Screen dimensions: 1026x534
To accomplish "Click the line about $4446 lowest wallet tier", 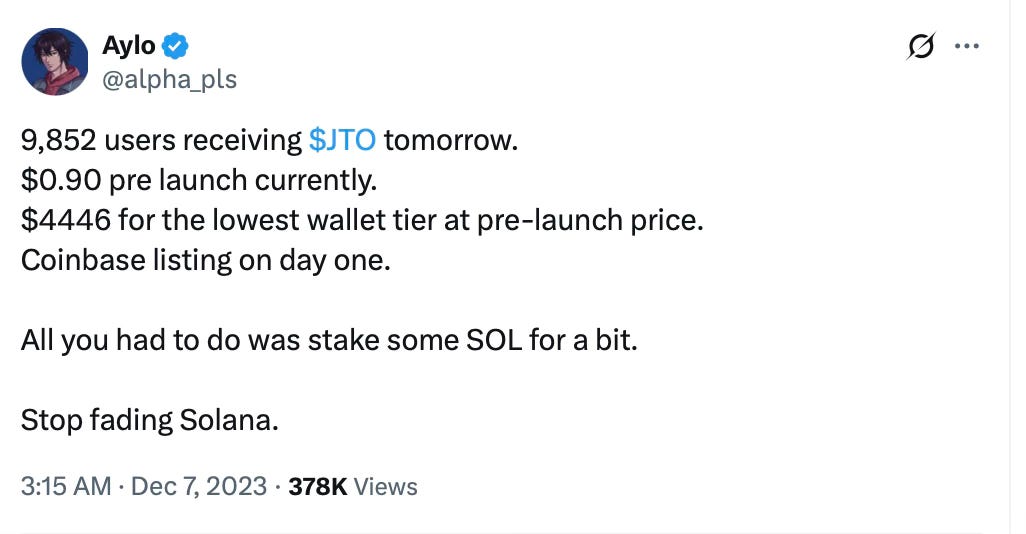I will pos(362,220).
